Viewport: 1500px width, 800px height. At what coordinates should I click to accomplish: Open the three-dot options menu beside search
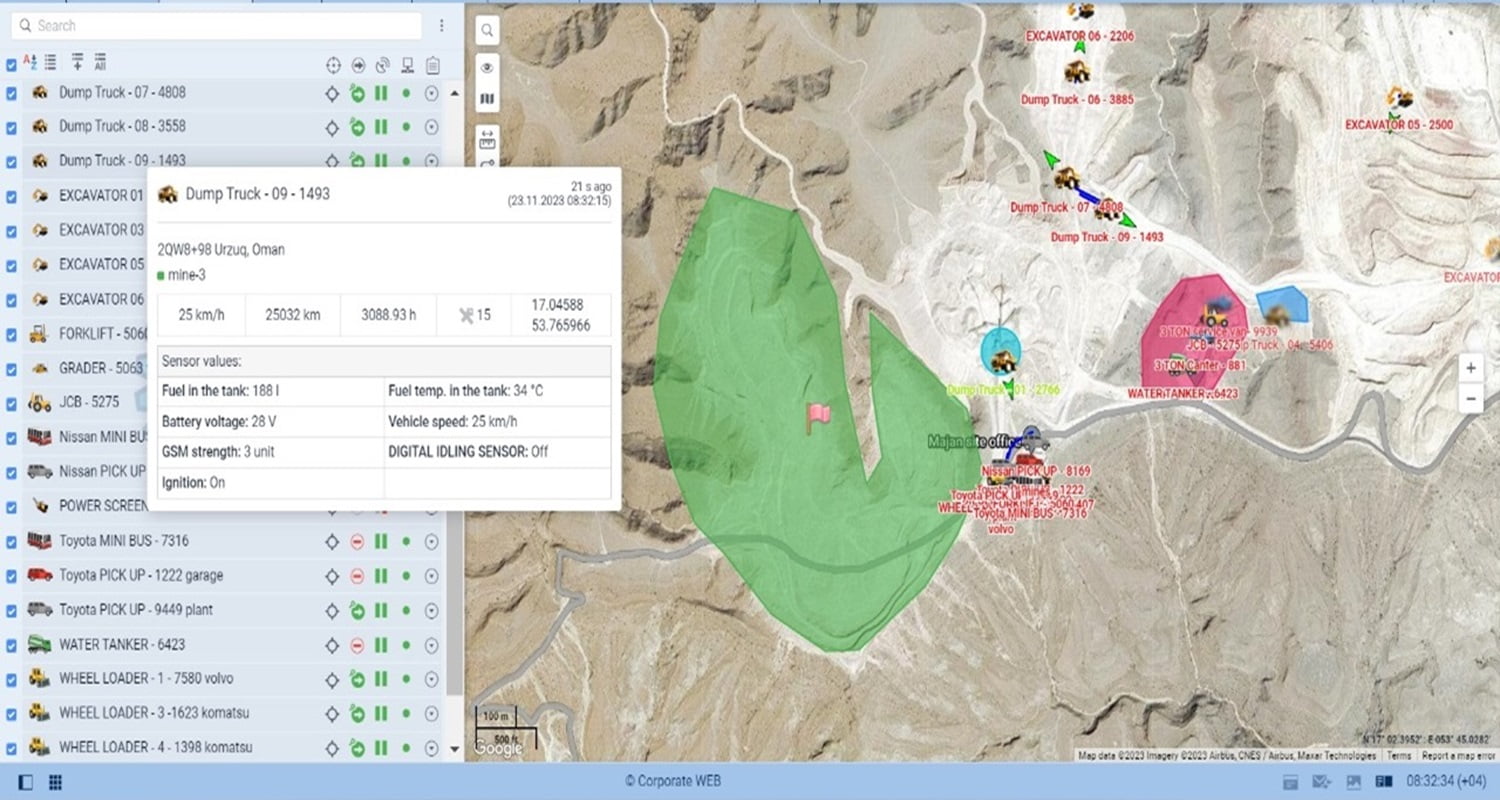(442, 25)
